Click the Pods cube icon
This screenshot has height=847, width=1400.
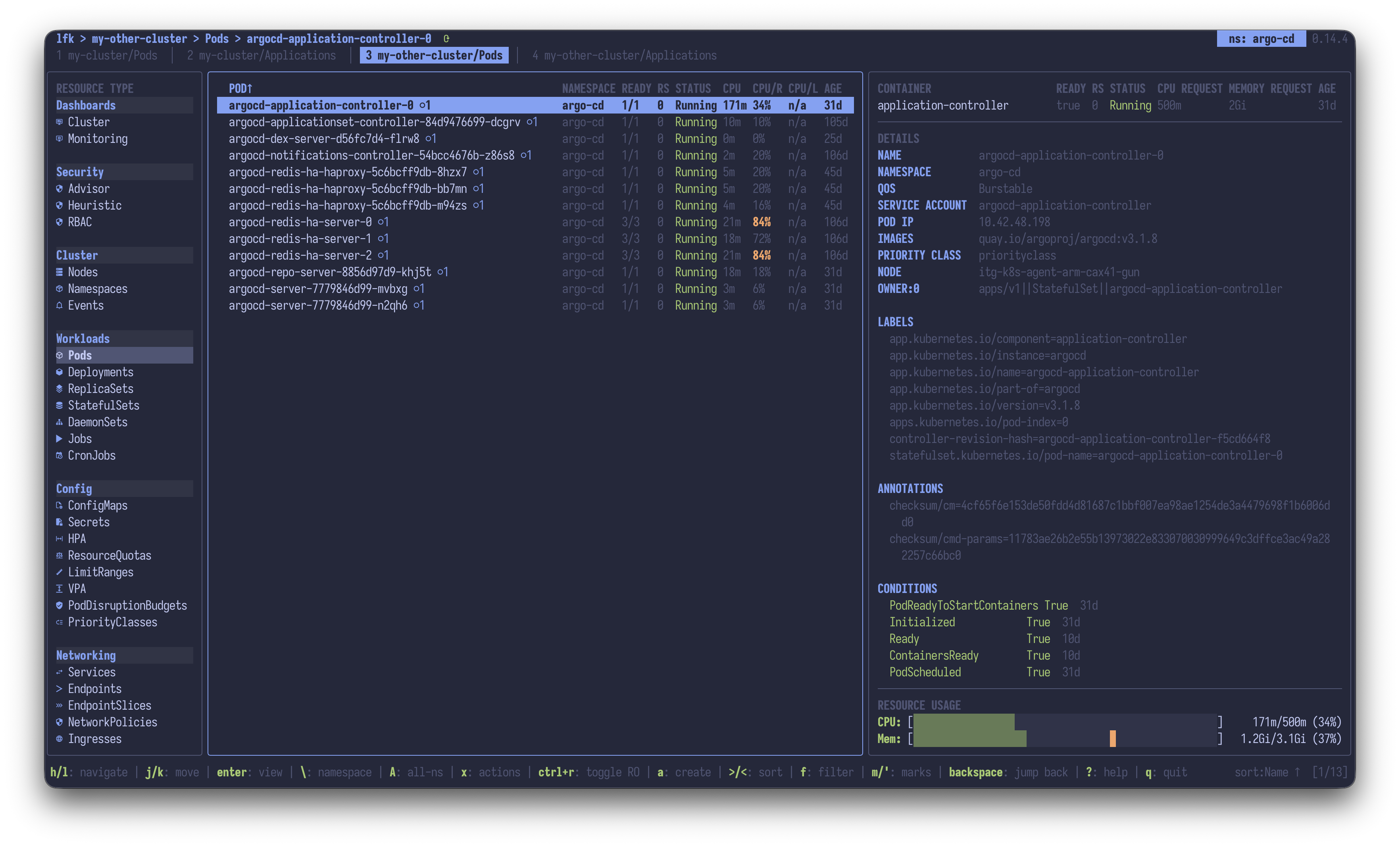(x=59, y=355)
